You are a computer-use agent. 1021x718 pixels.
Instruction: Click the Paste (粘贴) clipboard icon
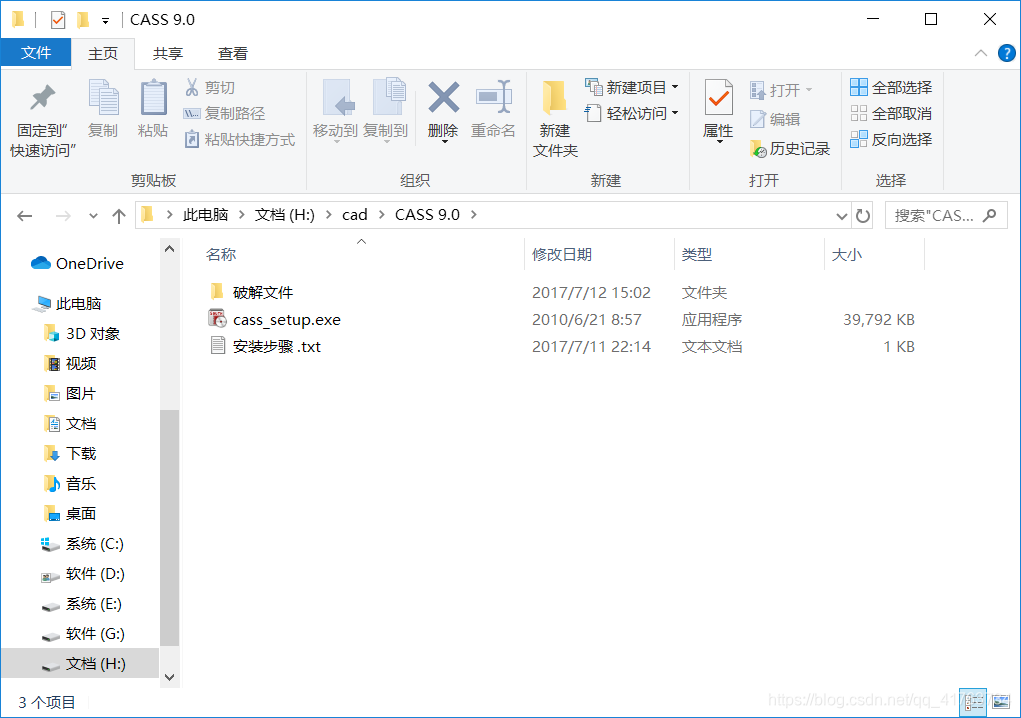pos(153,98)
